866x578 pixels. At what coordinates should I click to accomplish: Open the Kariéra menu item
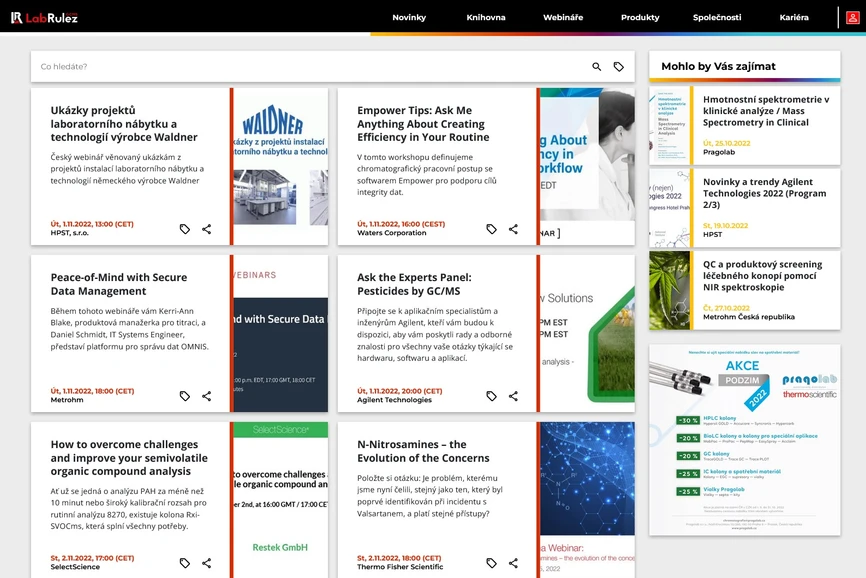(x=795, y=17)
